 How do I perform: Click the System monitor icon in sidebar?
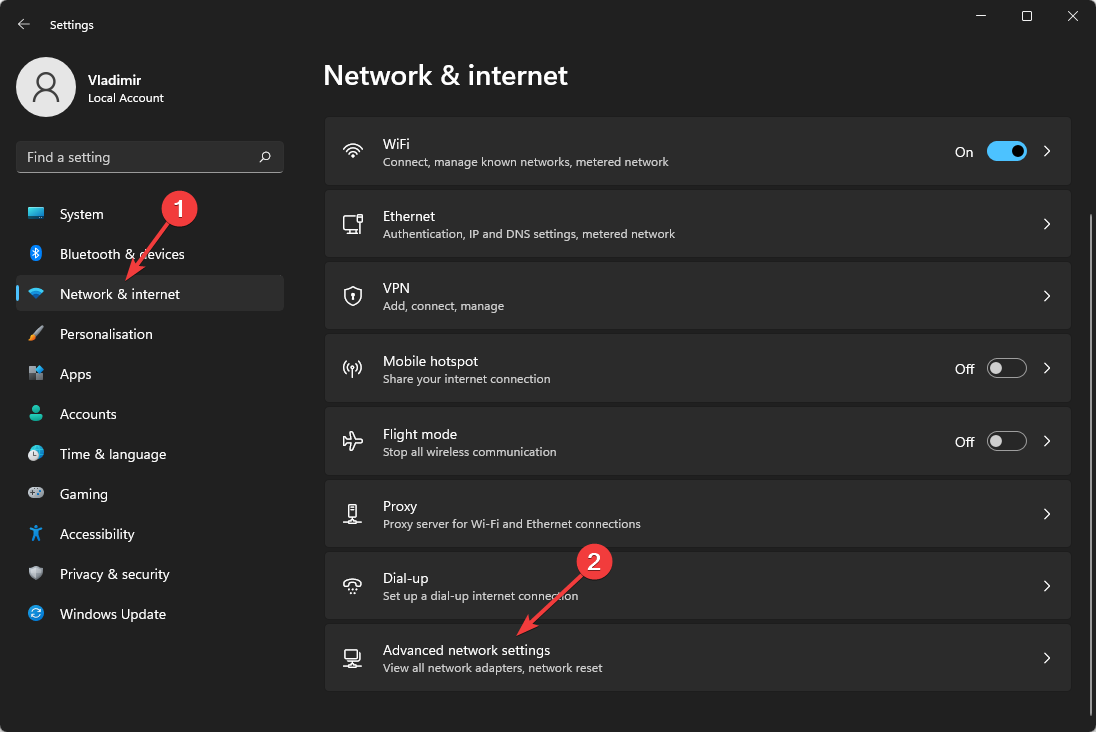coord(36,214)
